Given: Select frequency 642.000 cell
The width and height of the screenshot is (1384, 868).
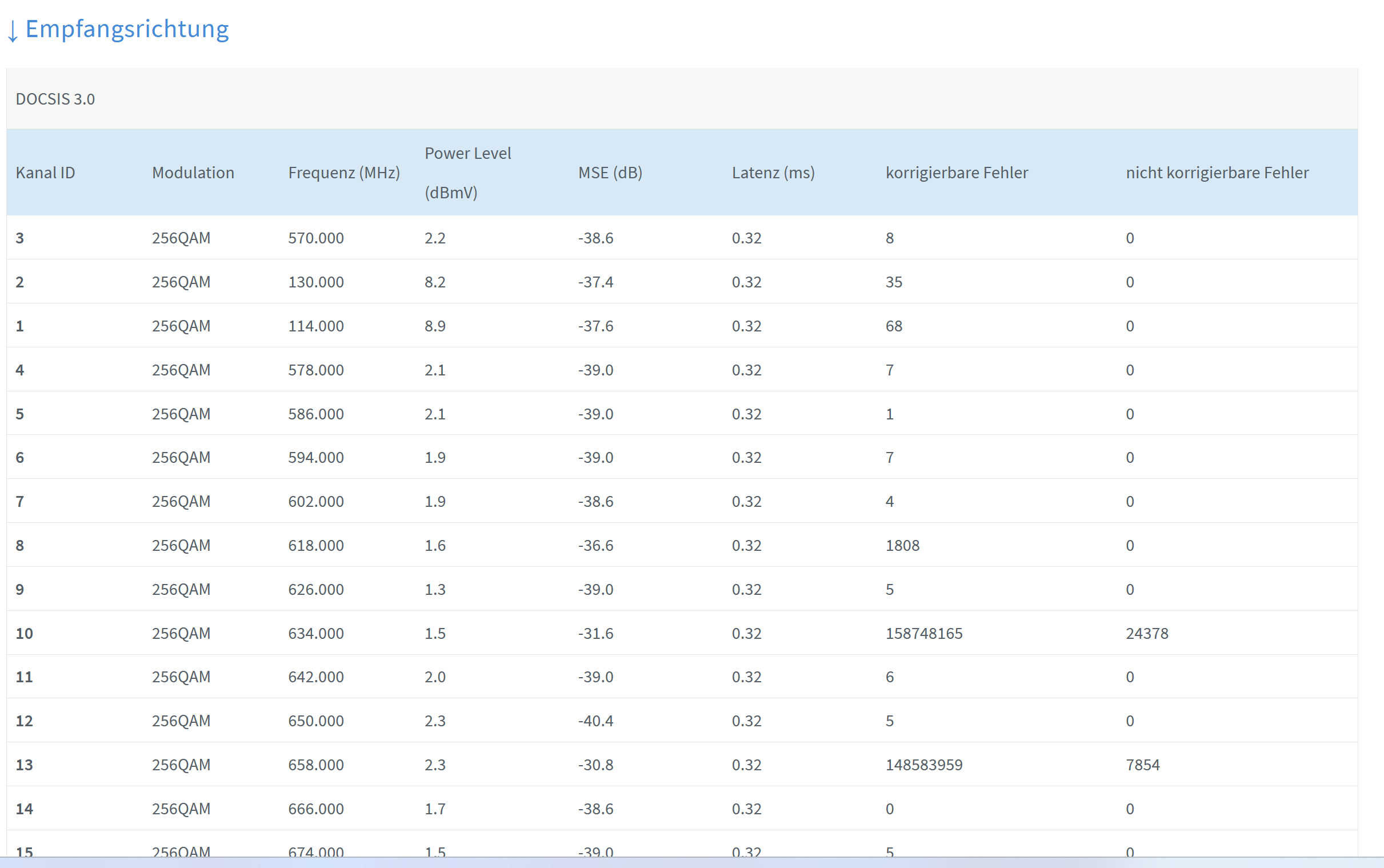Looking at the screenshot, I should point(316,677).
